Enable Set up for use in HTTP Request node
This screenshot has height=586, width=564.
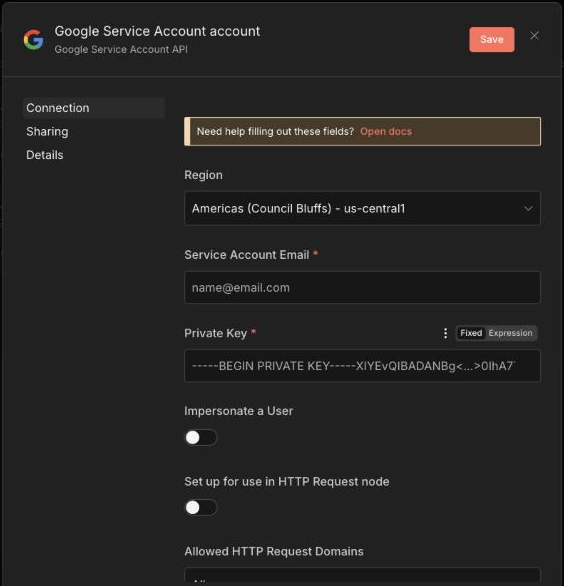[201, 508]
